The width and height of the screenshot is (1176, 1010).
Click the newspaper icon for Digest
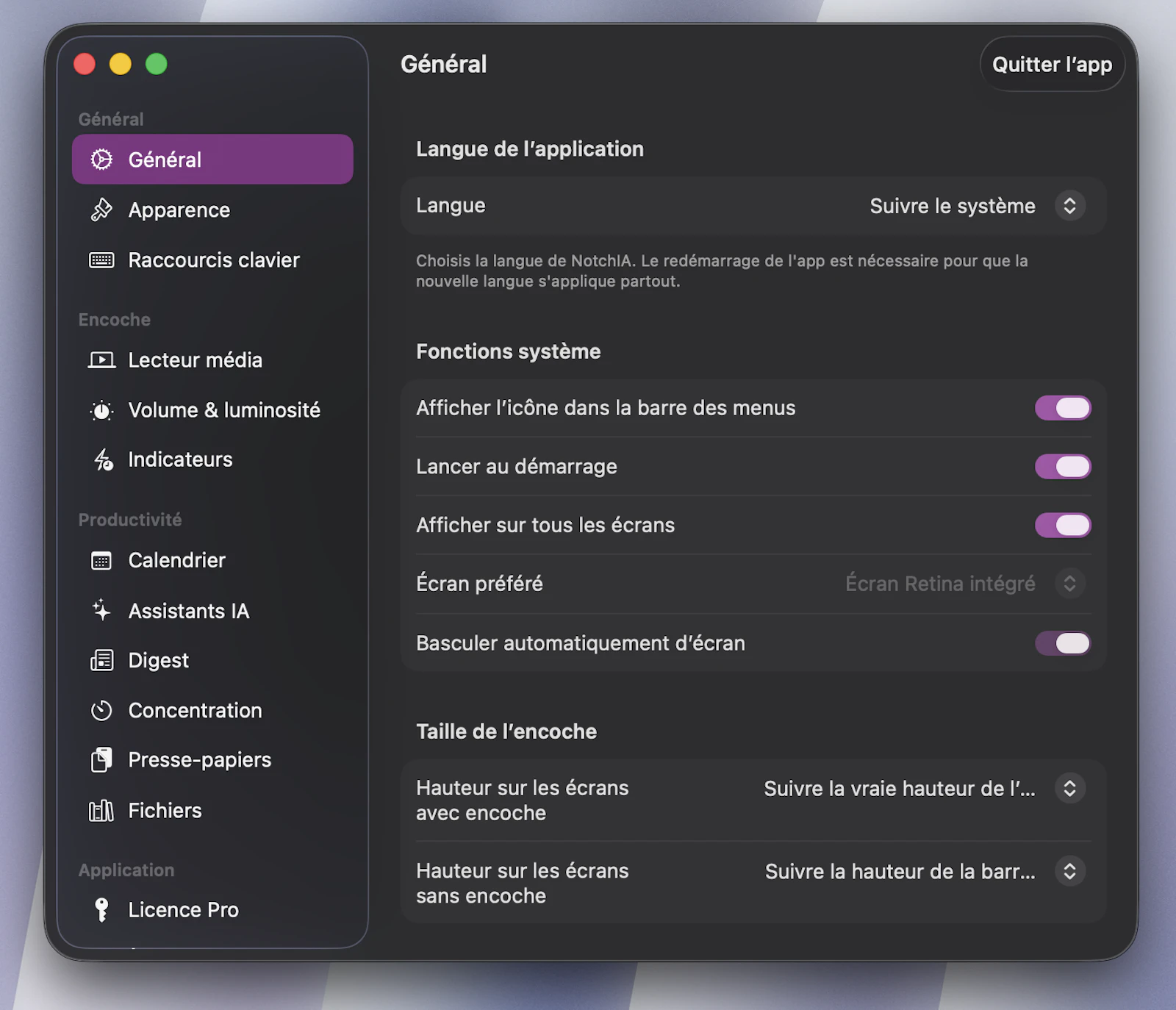click(101, 660)
